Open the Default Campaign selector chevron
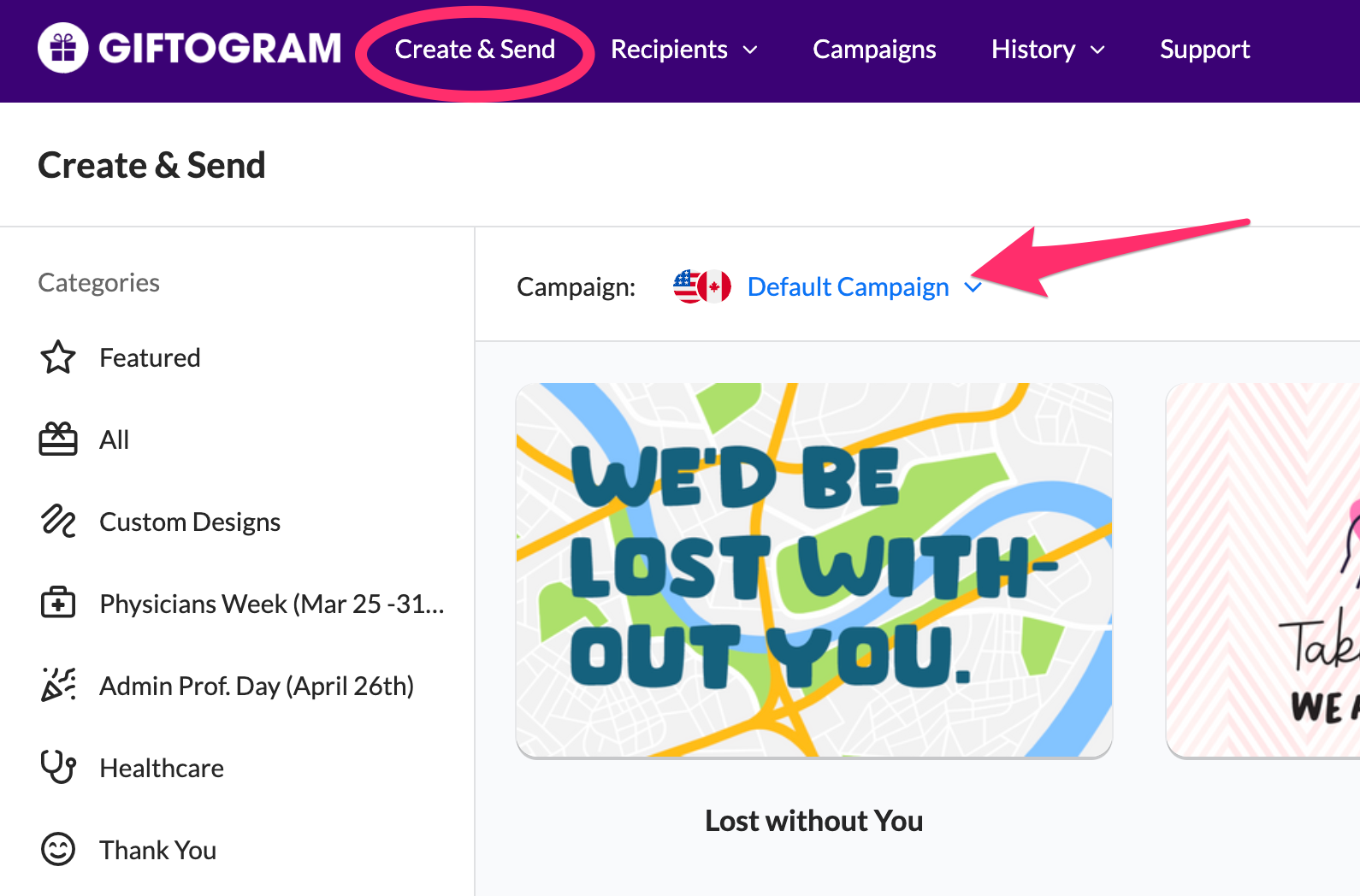The image size is (1360, 896). point(973,287)
